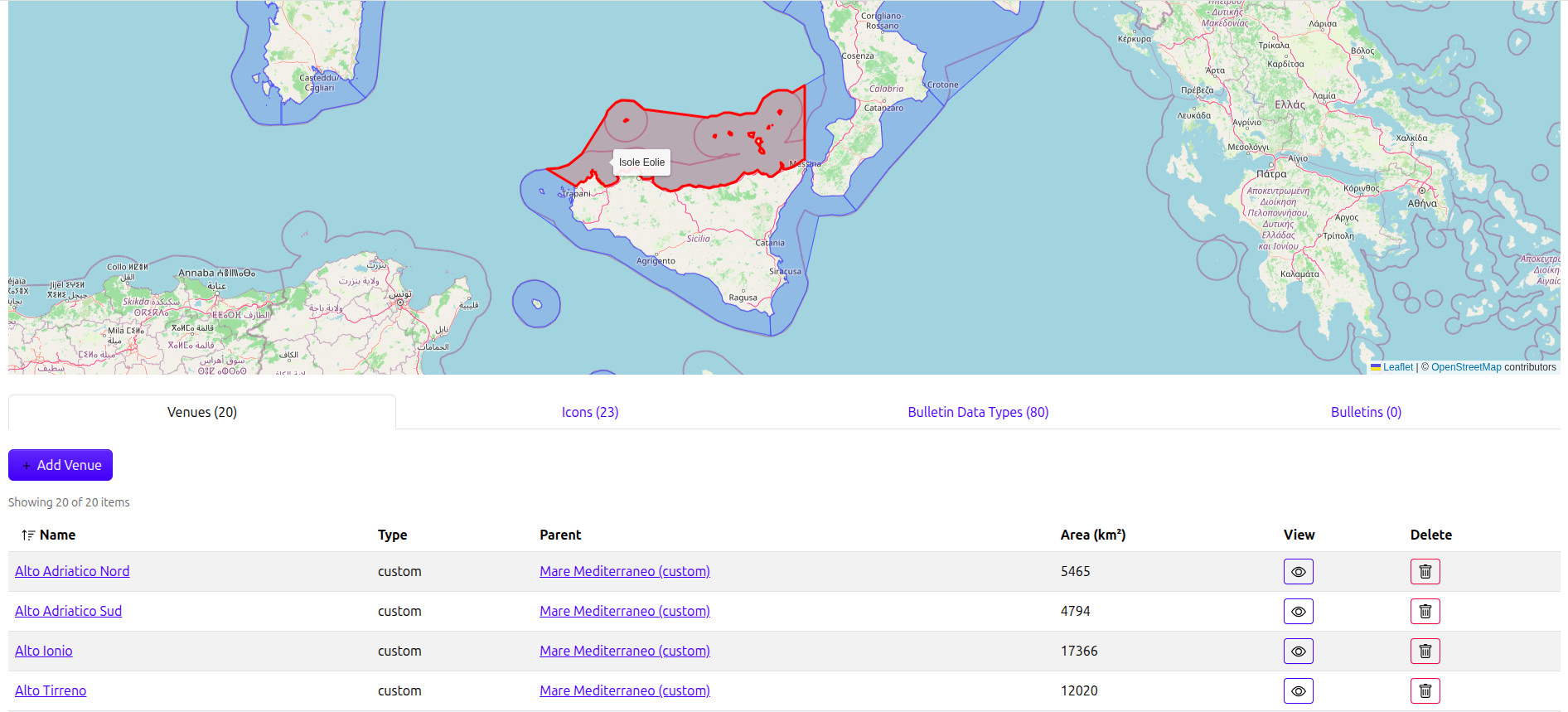Switch to the Venues (20) tab
Image resolution: width=1568 pixels, height=712 pixels.
pyautogui.click(x=202, y=412)
